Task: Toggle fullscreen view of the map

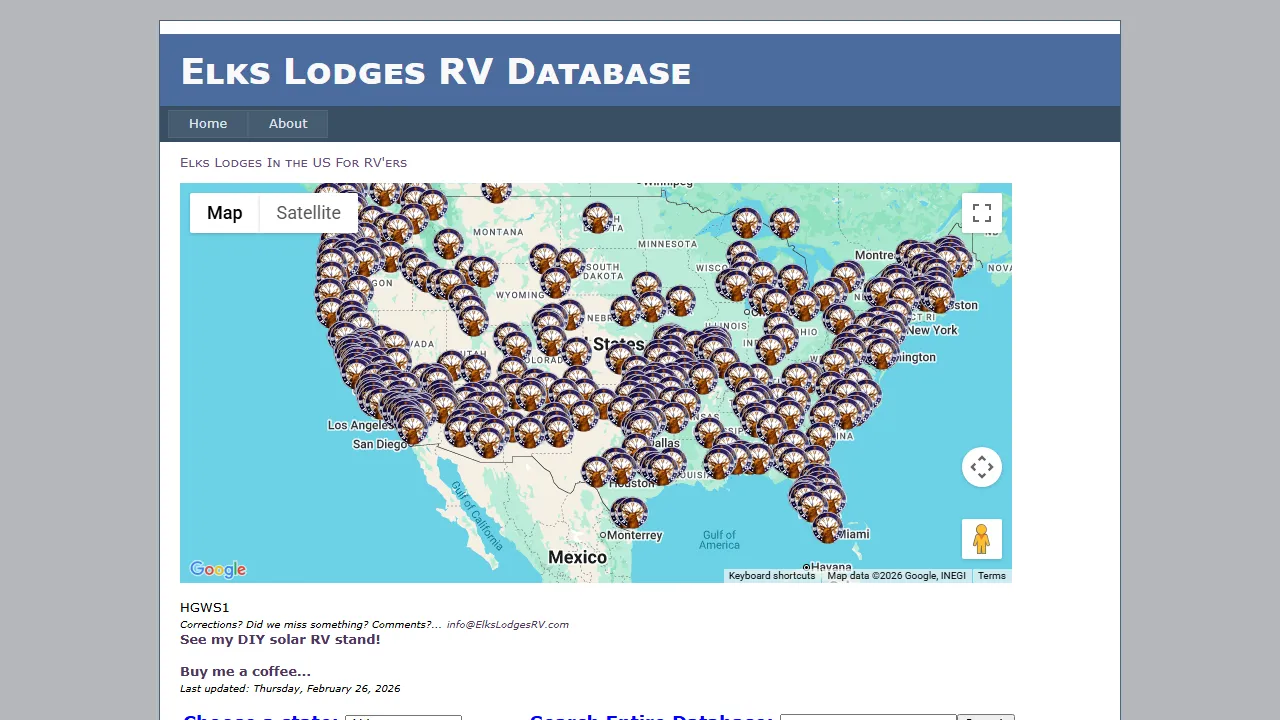Action: tap(981, 212)
